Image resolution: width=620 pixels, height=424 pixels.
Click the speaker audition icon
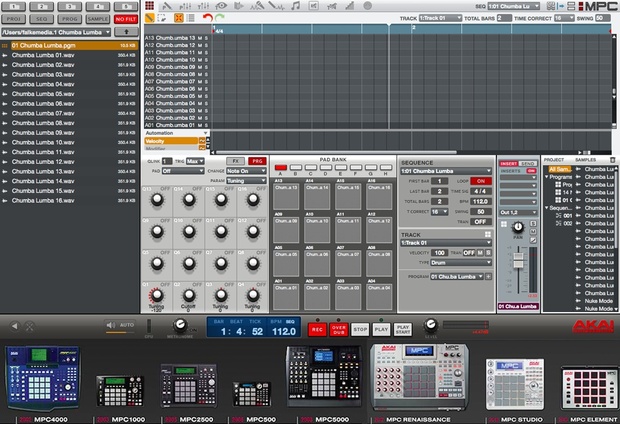click(110, 325)
